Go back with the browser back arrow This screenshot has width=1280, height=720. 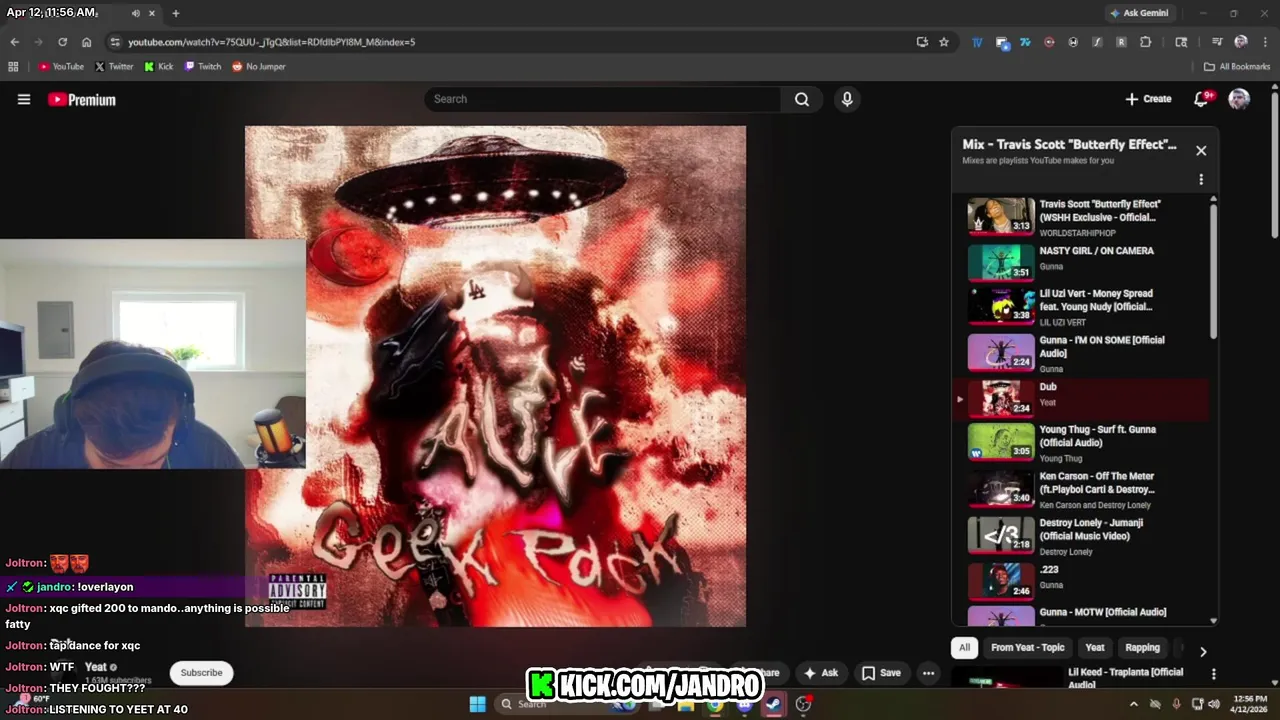[x=14, y=42]
